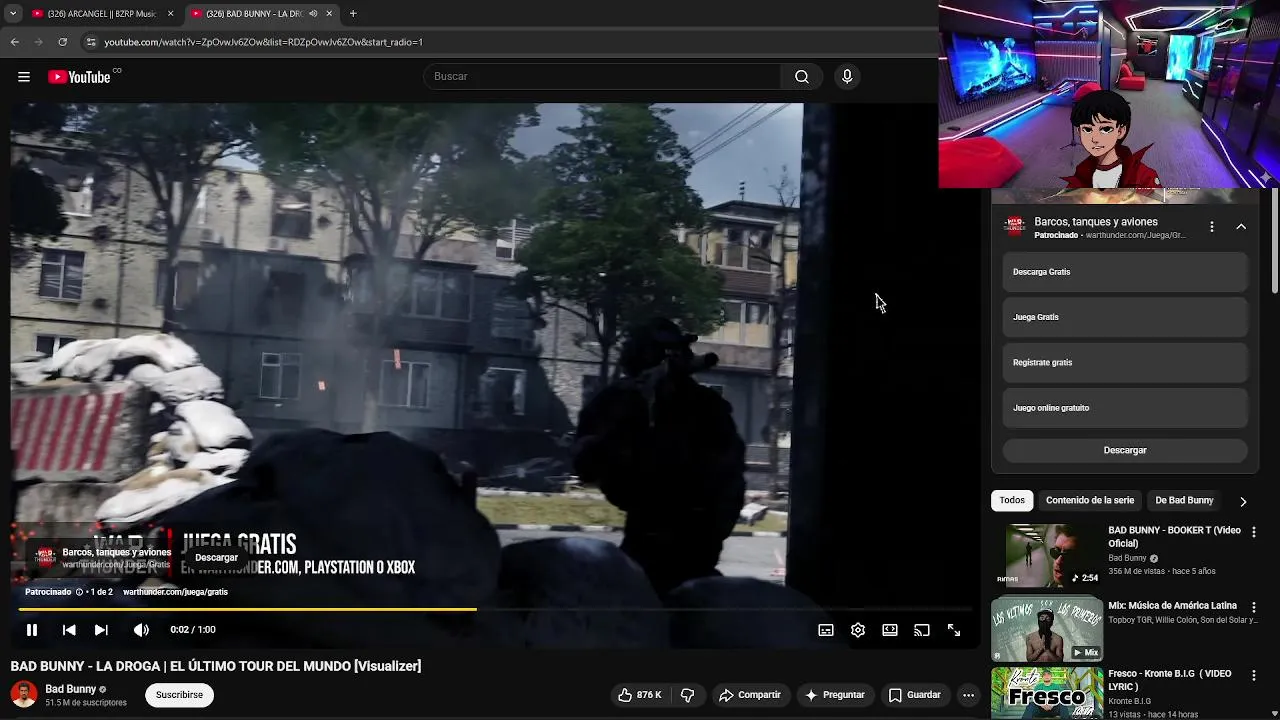Open Fresco - Kronte B.I.G thumbnail

[x=1047, y=693]
